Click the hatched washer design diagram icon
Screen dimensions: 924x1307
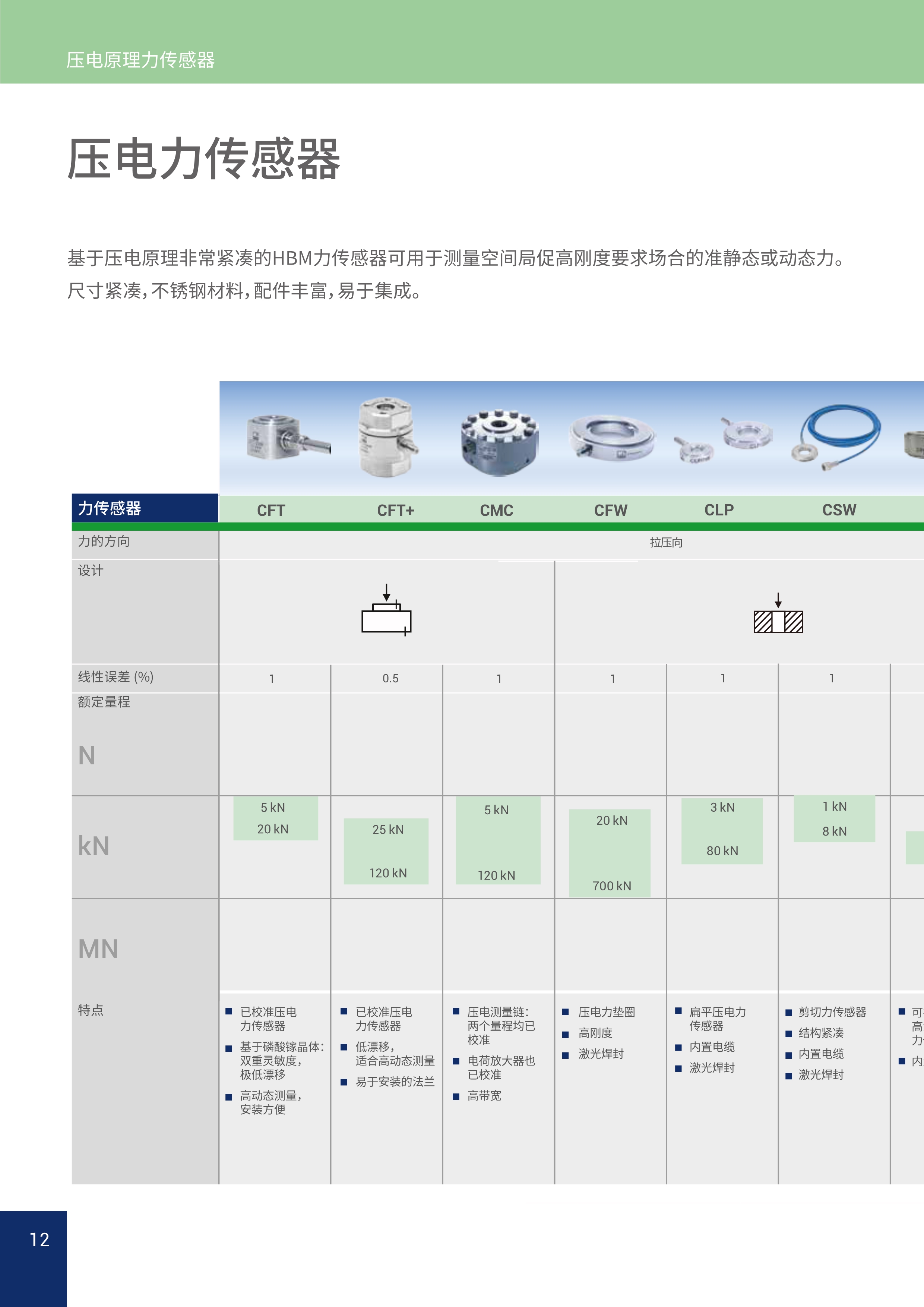coord(778,613)
